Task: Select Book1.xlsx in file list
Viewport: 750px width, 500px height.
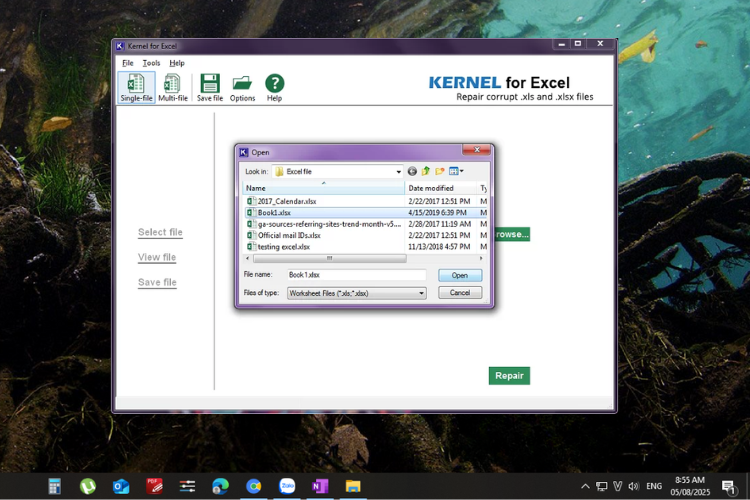Action: point(274,213)
